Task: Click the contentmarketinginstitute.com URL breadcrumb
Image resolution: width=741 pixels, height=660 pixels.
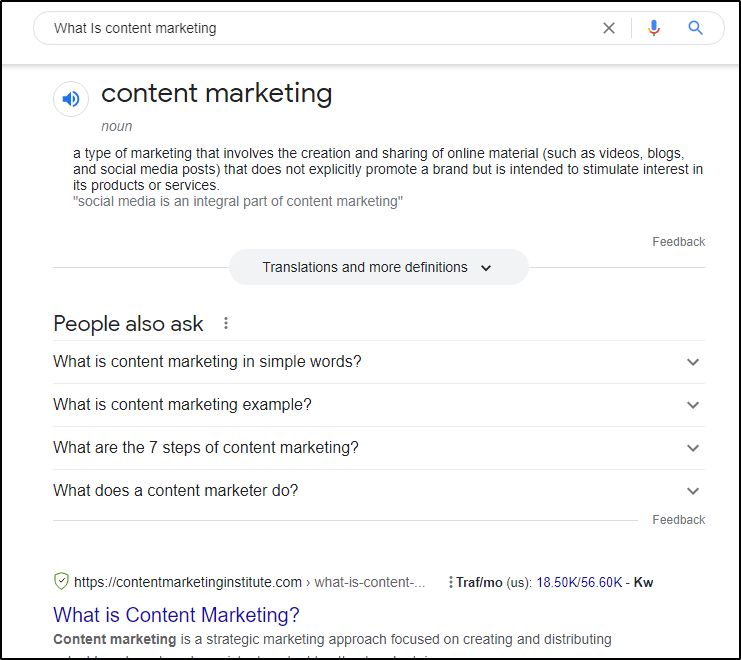Action: [188, 582]
